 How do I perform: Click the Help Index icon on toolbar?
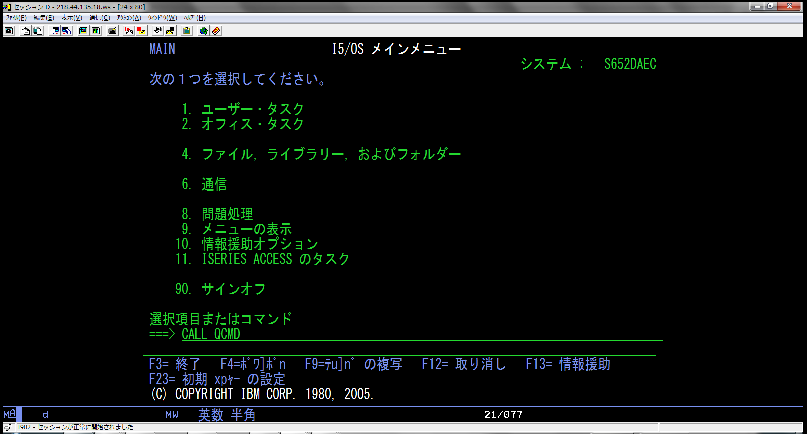point(216,30)
